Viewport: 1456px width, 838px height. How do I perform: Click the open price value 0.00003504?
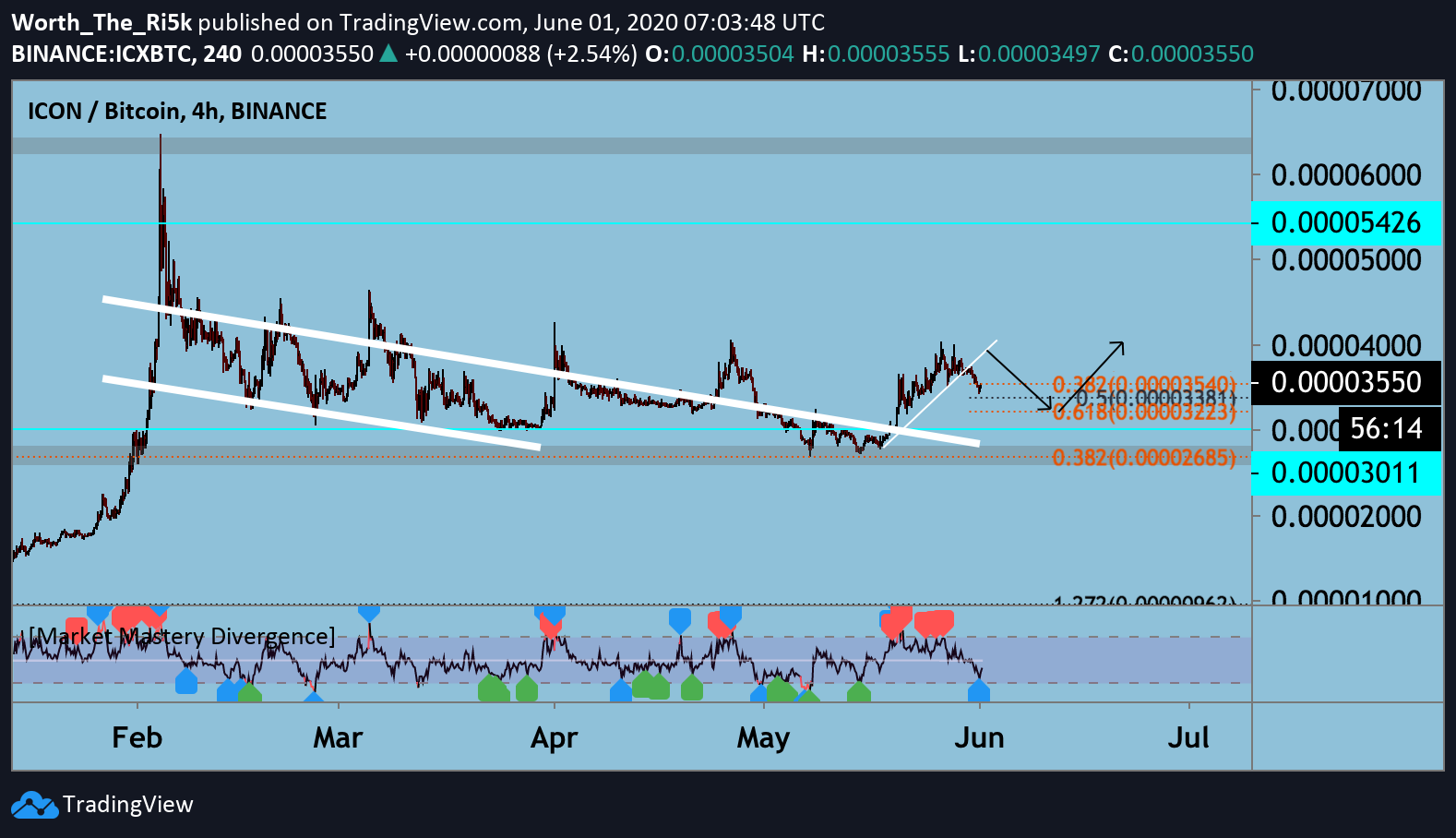(x=733, y=54)
